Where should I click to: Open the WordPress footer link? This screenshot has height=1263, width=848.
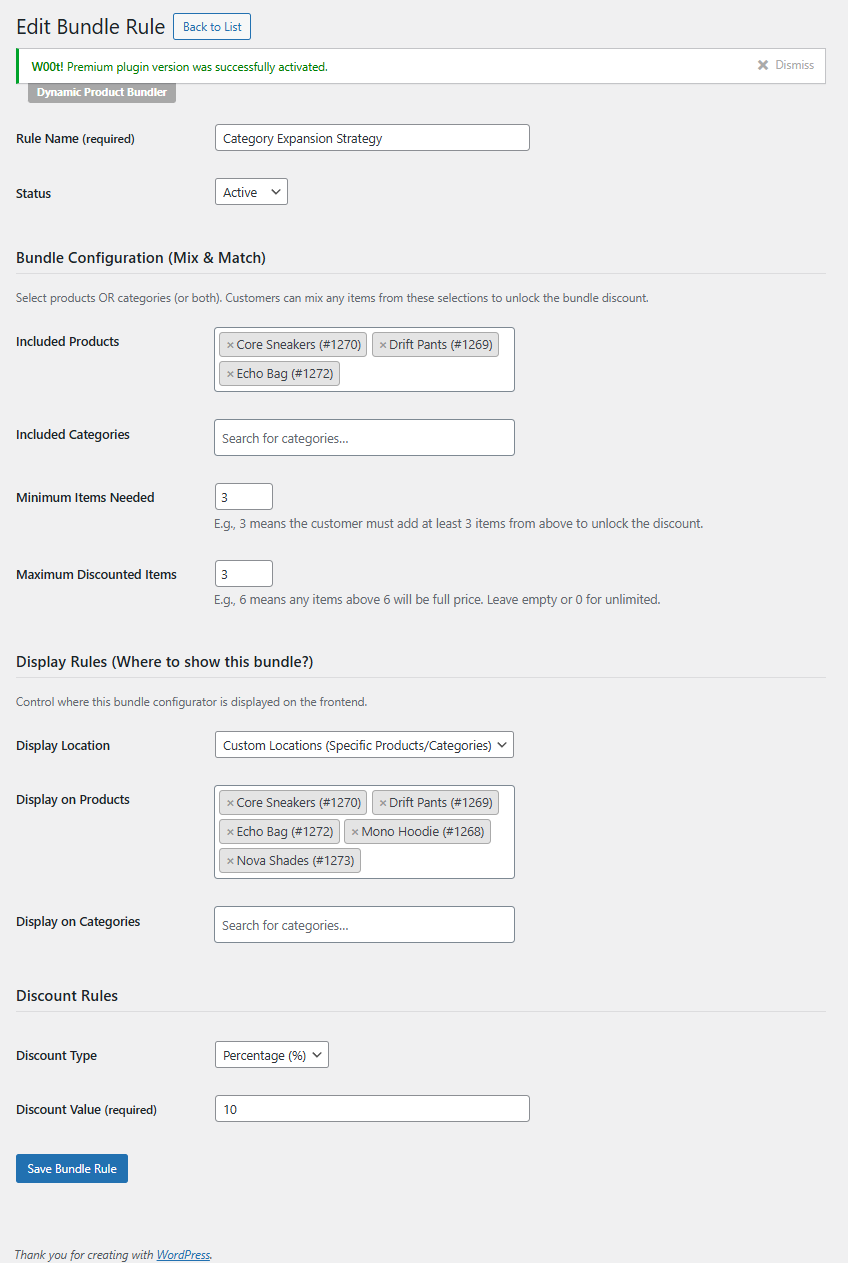point(183,1254)
